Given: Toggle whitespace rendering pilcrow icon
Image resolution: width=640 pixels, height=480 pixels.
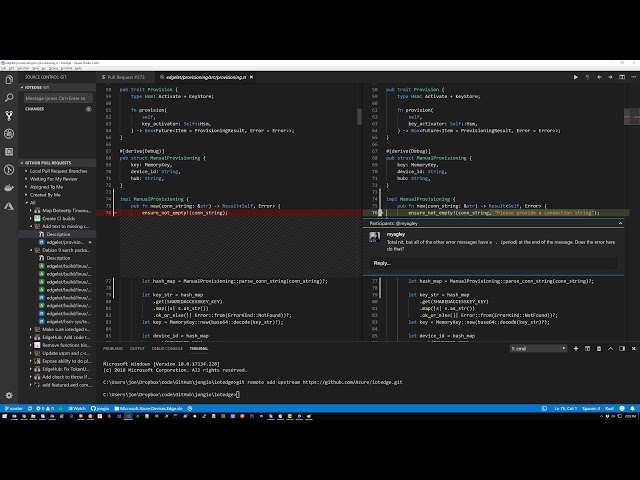Looking at the screenshot, I should 587,77.
